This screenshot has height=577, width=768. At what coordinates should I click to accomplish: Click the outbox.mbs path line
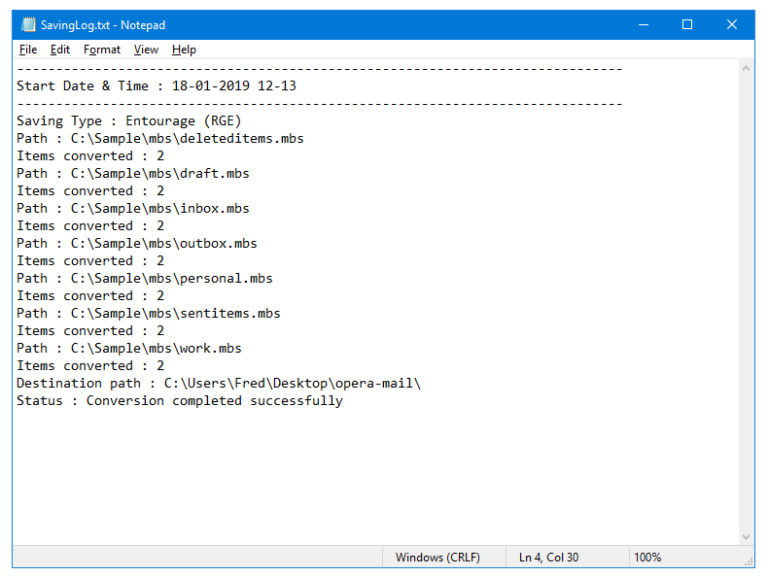click(x=137, y=243)
